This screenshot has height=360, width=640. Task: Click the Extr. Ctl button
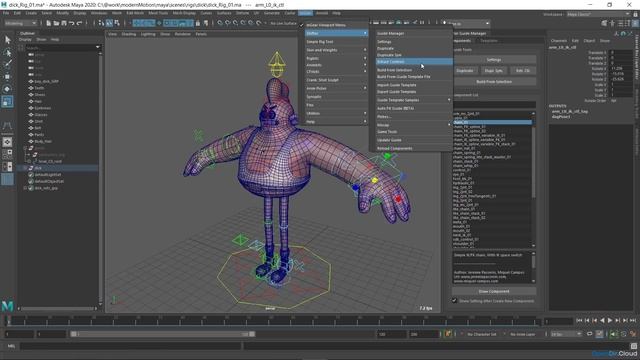tap(522, 71)
